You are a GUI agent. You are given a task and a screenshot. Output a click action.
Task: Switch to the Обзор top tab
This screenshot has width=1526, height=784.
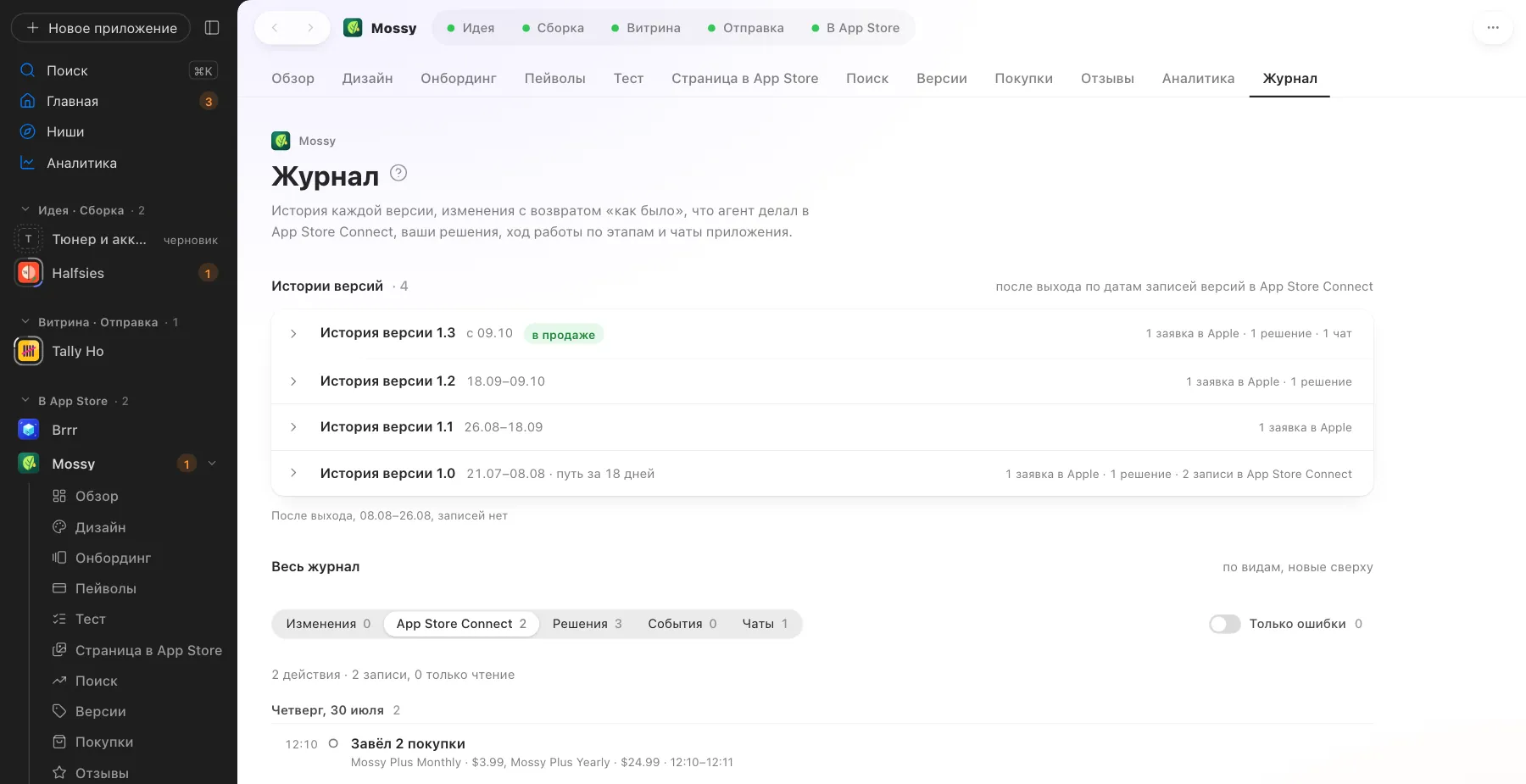click(x=292, y=78)
